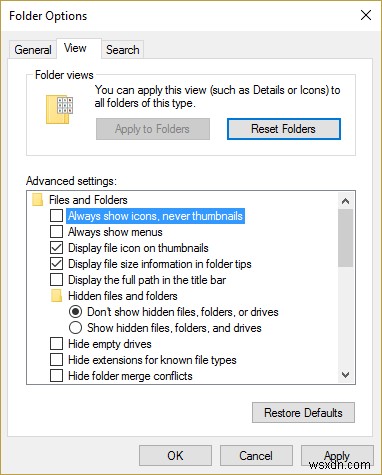The width and height of the screenshot is (382, 475).
Task: Check Hide folder merge conflicts
Action: coord(56,376)
